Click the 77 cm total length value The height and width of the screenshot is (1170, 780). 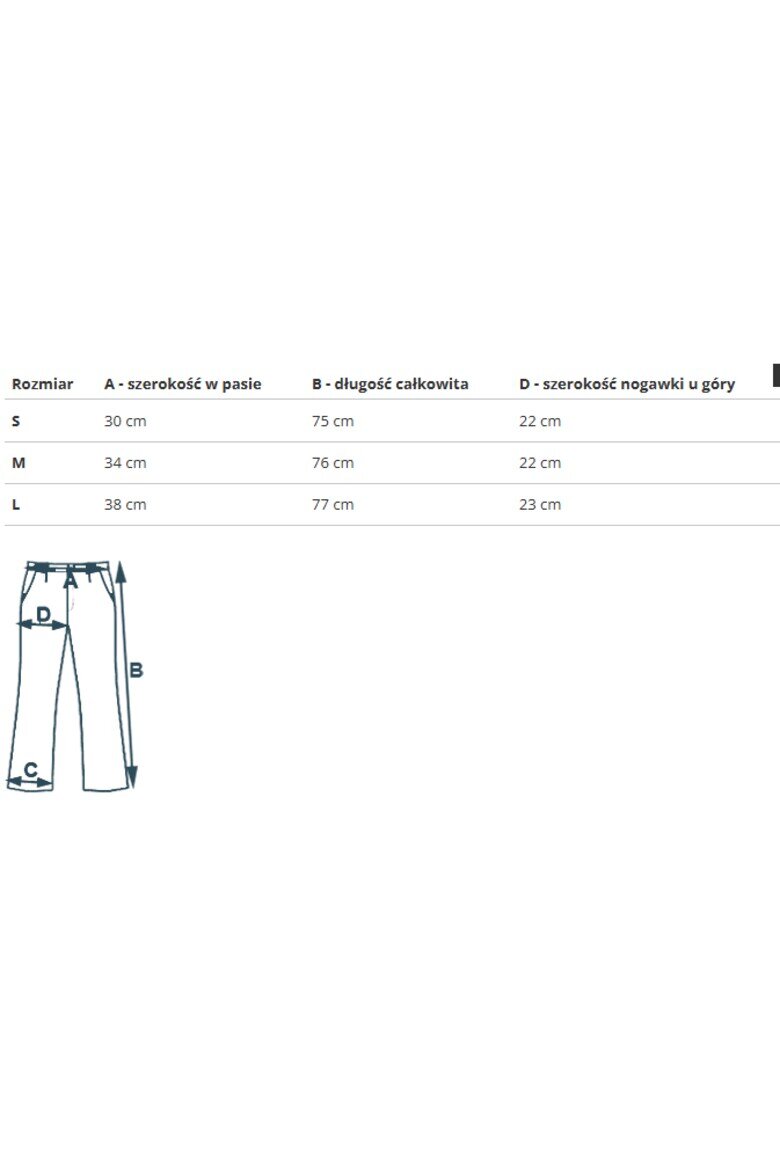pyautogui.click(x=333, y=504)
